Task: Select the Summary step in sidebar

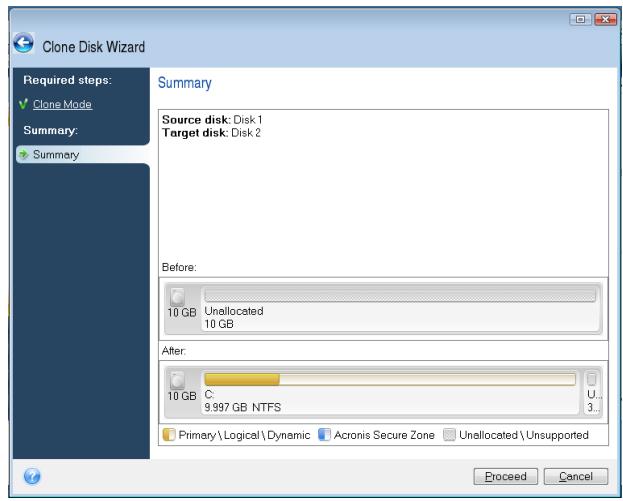Action: click(x=83, y=154)
